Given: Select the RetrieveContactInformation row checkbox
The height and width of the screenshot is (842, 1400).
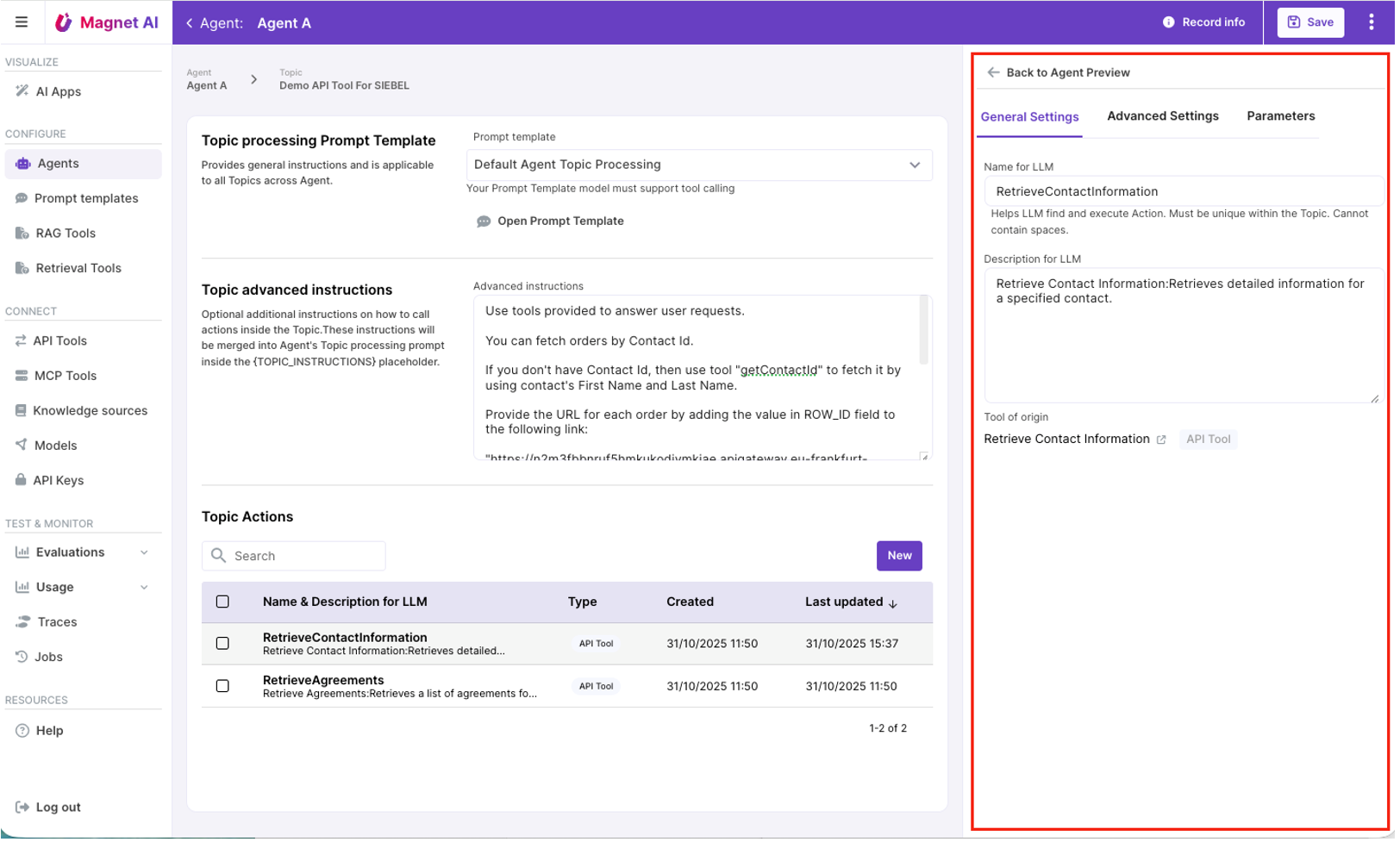Looking at the screenshot, I should coord(223,646).
